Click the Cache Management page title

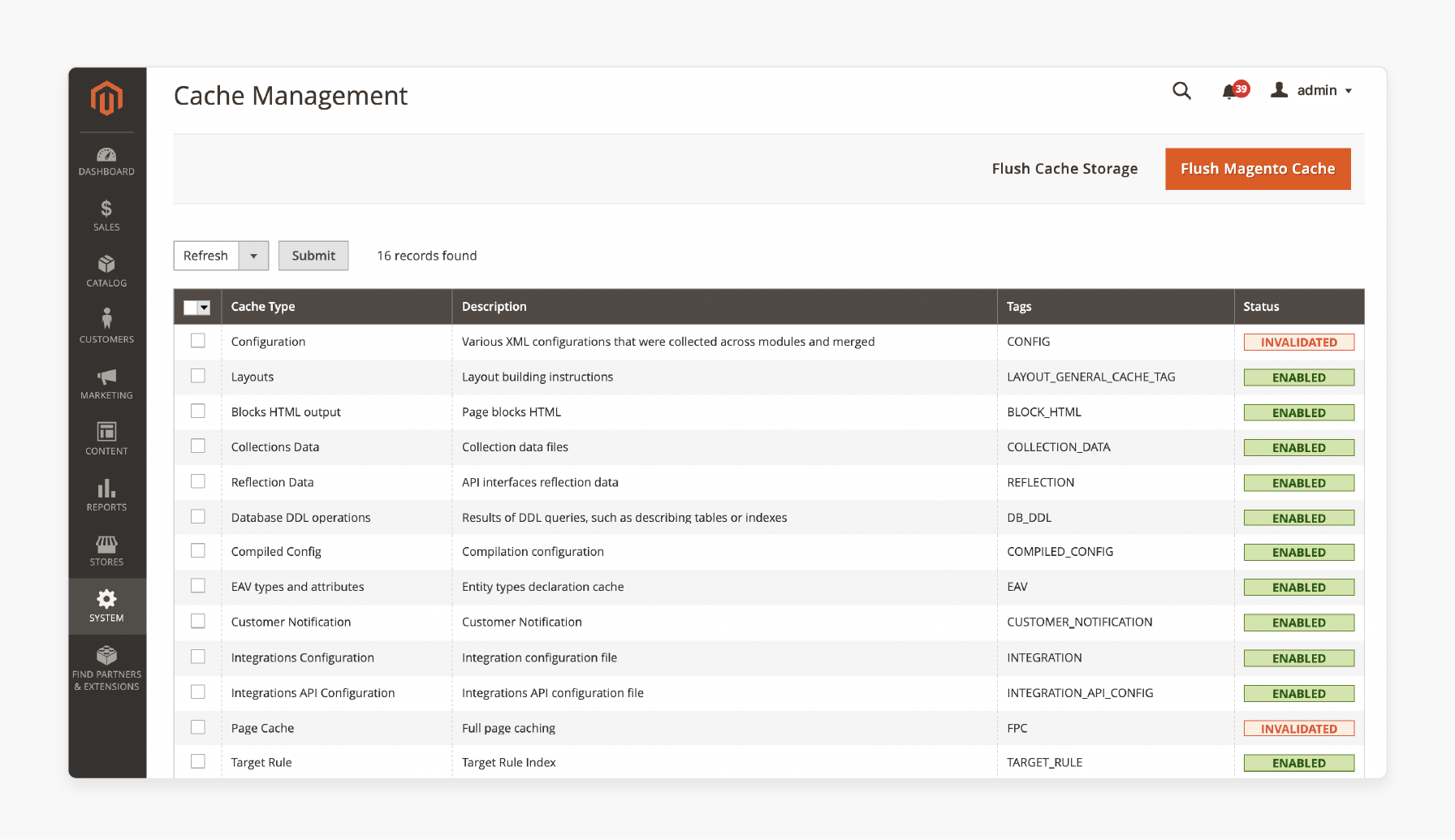(x=291, y=96)
